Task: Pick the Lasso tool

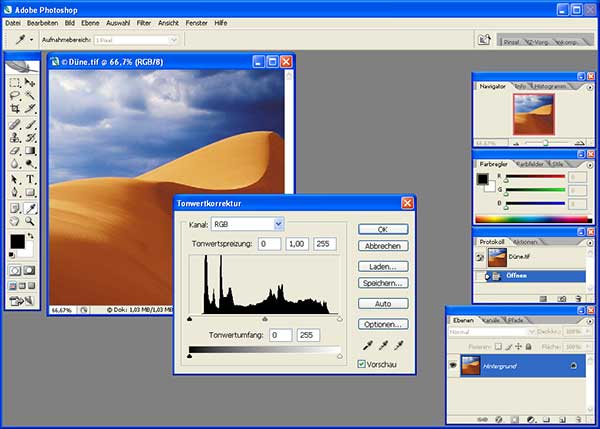Action: [15, 95]
